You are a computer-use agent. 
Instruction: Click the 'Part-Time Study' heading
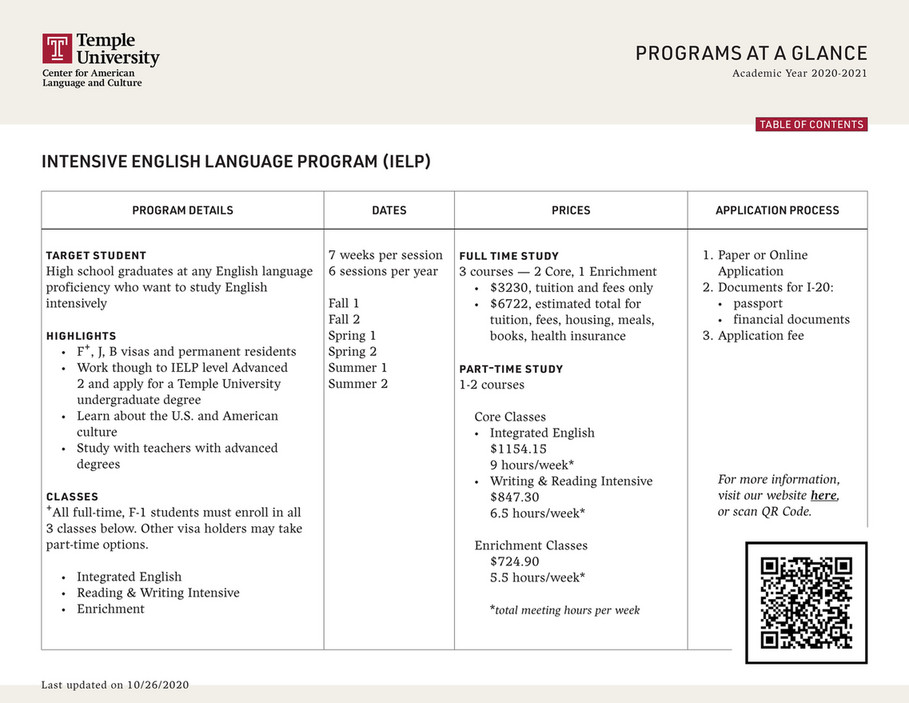[511, 369]
